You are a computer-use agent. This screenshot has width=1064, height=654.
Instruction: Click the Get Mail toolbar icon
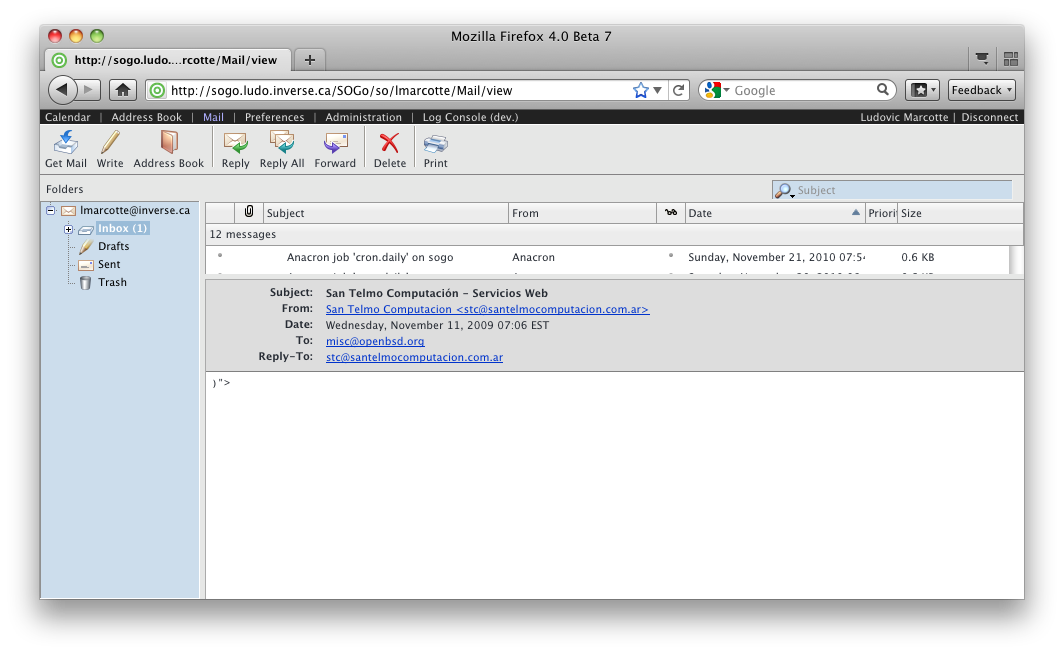66,149
